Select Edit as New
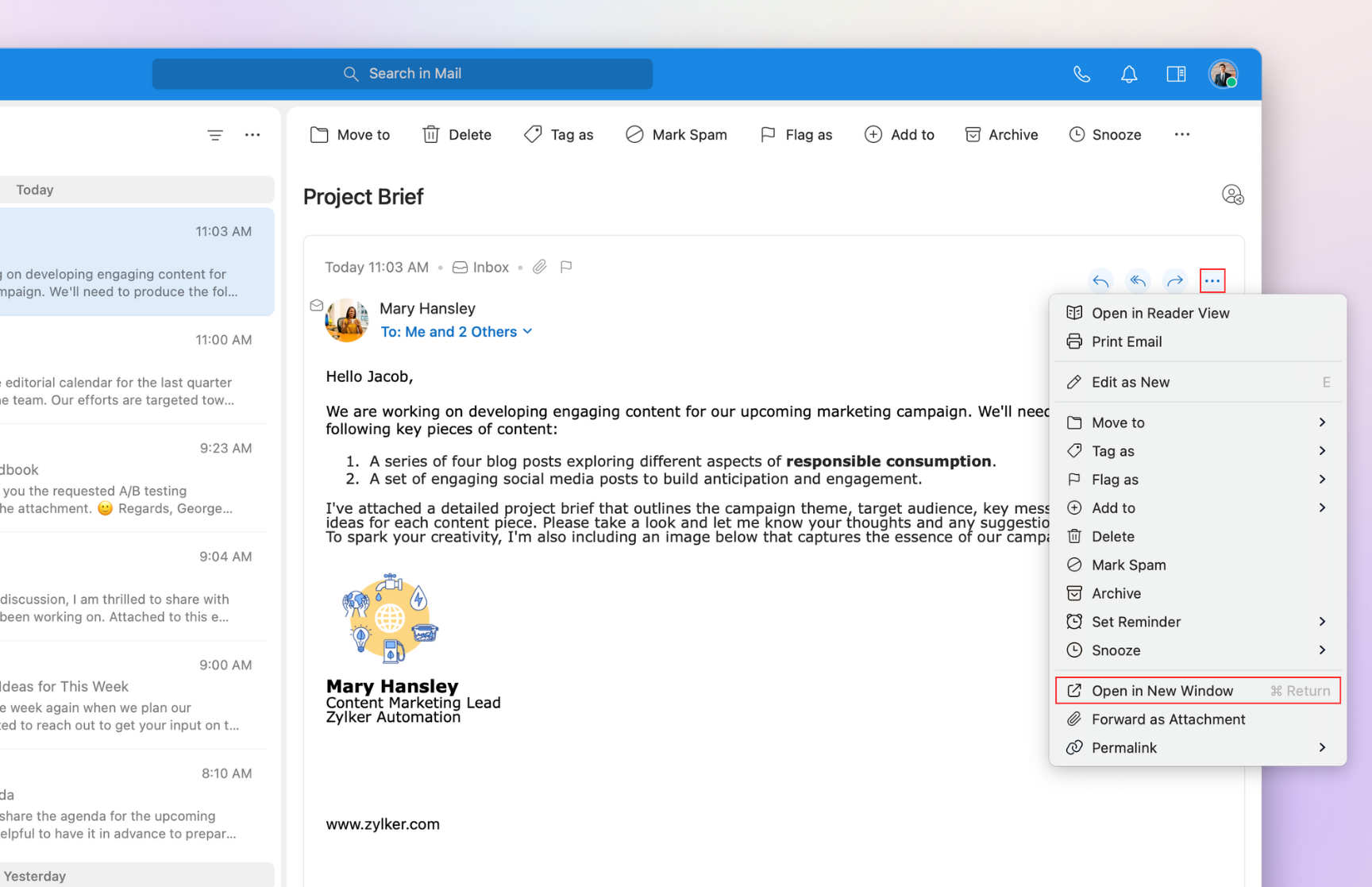The height and width of the screenshot is (887, 1372). (x=1197, y=382)
